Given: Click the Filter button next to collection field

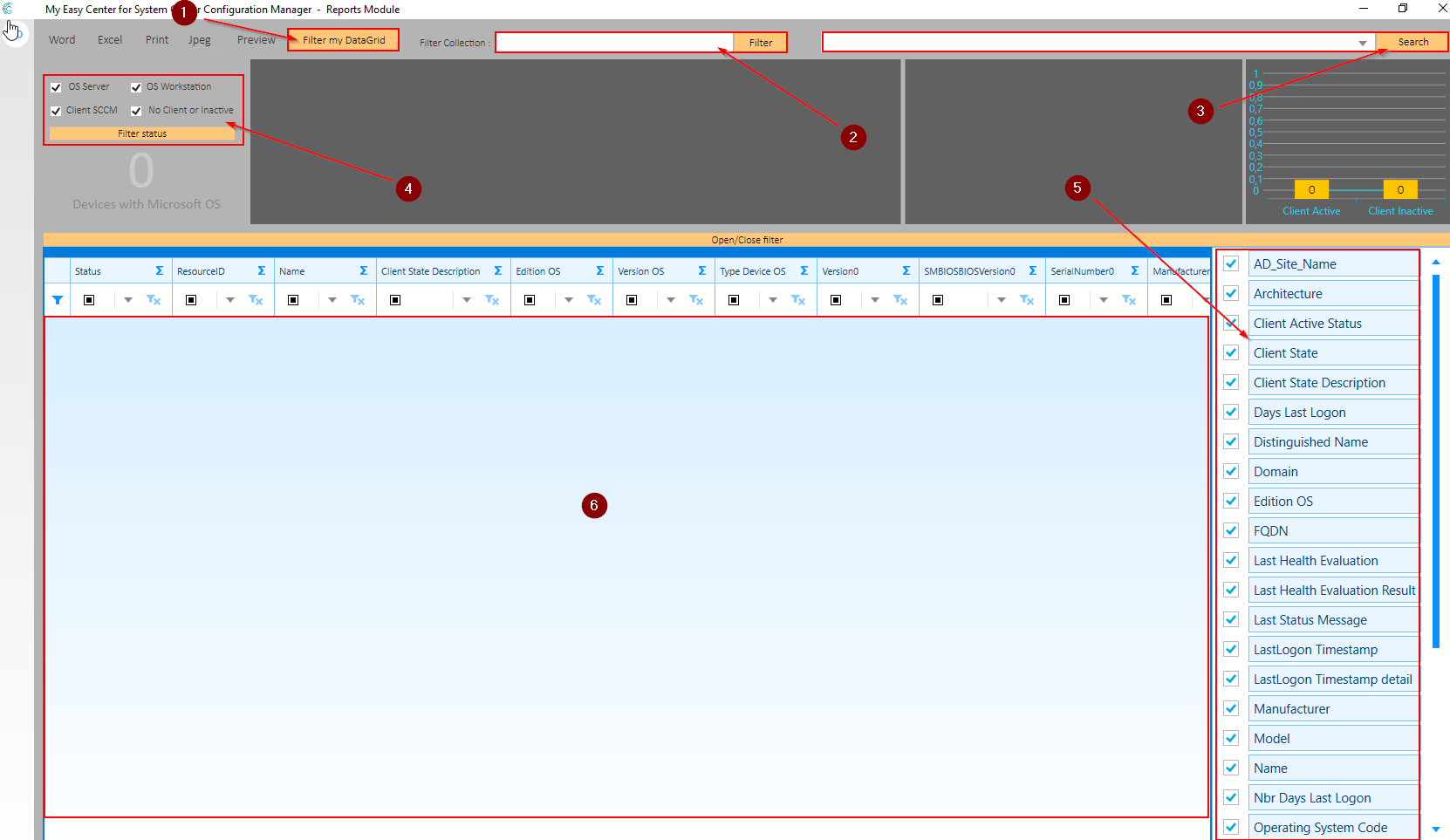Looking at the screenshot, I should tap(761, 43).
